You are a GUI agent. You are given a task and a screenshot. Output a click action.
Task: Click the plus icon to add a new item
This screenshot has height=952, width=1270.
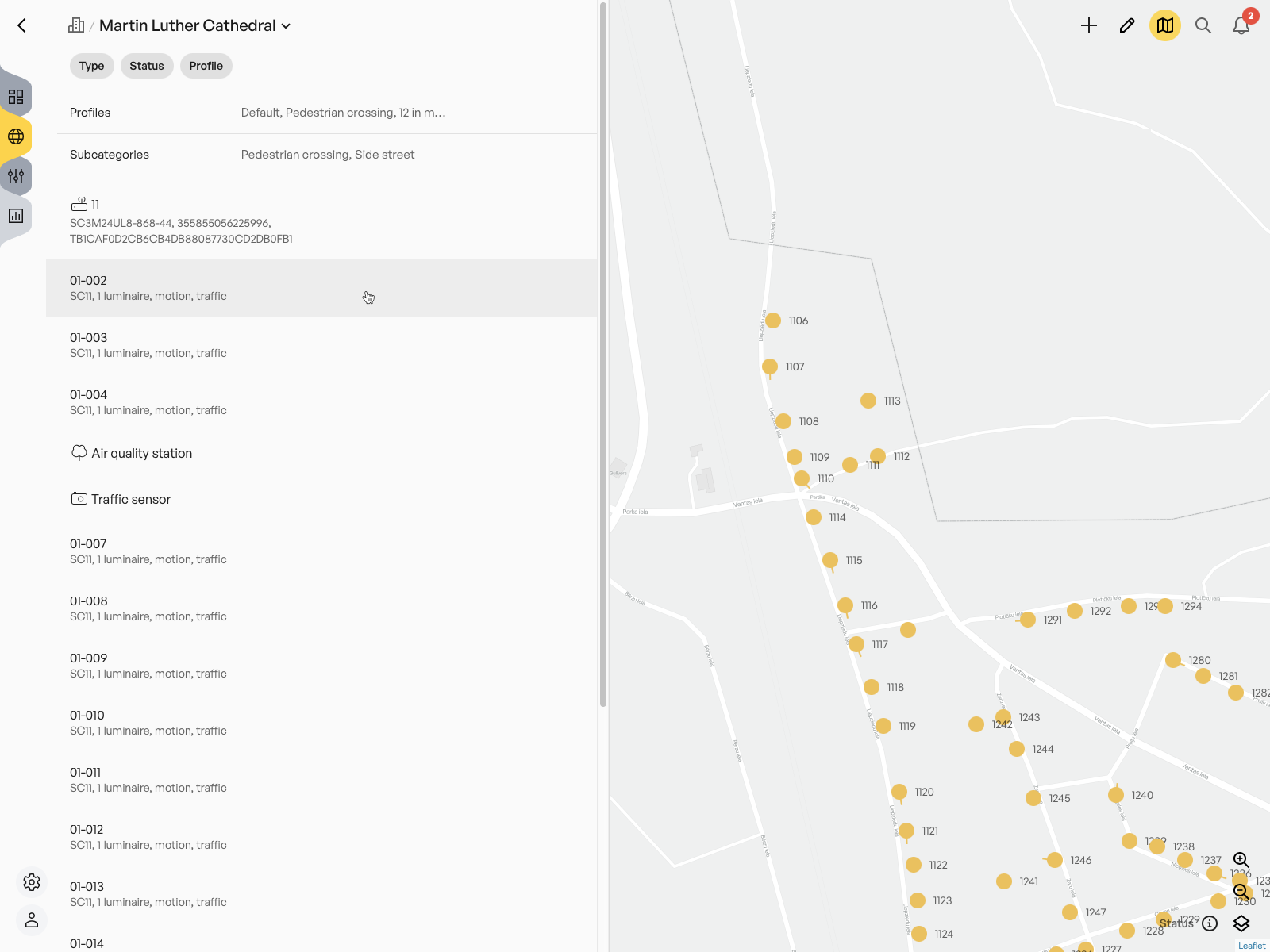pyautogui.click(x=1088, y=25)
